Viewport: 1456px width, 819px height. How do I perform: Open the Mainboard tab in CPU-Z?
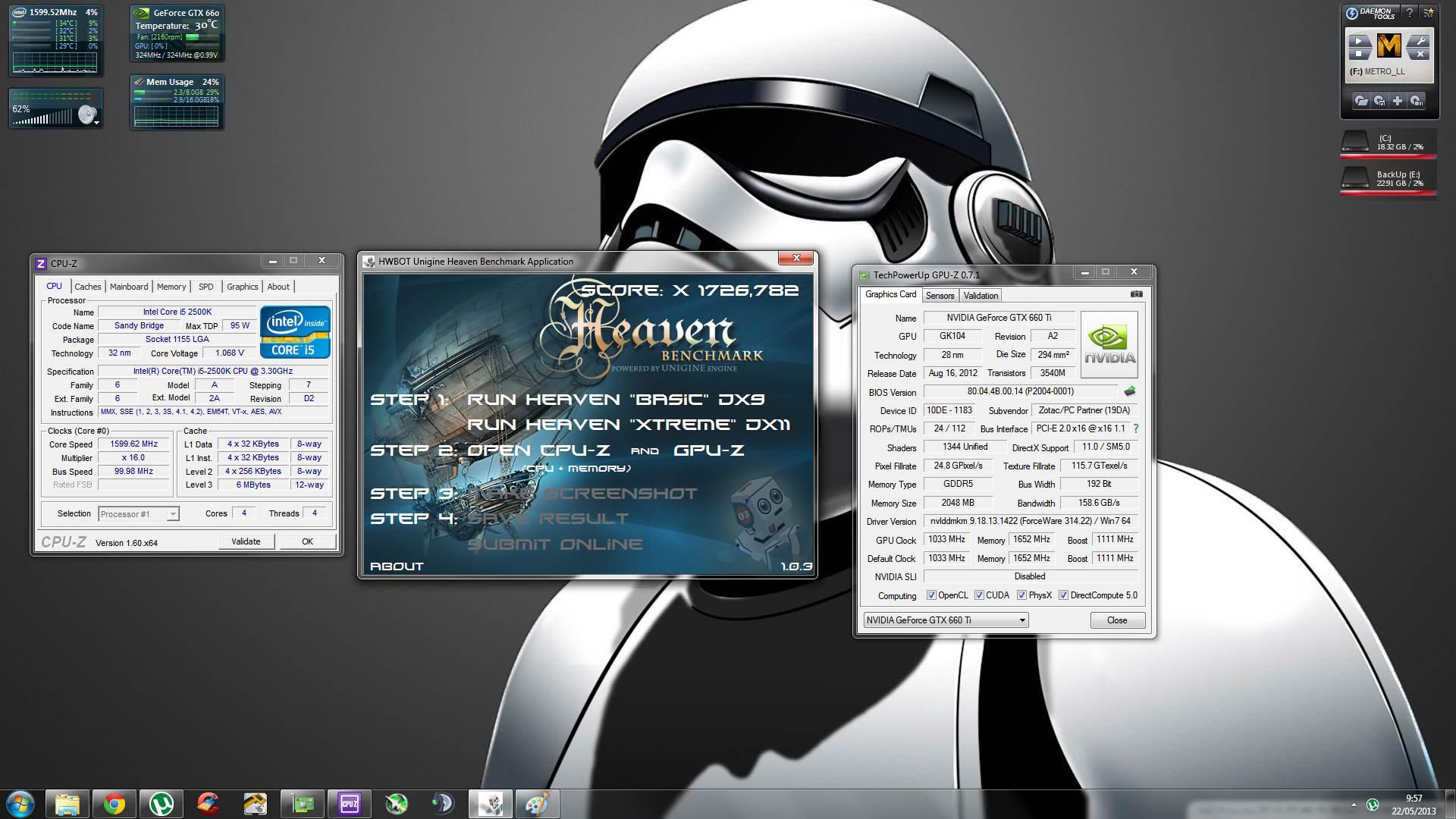click(x=129, y=287)
